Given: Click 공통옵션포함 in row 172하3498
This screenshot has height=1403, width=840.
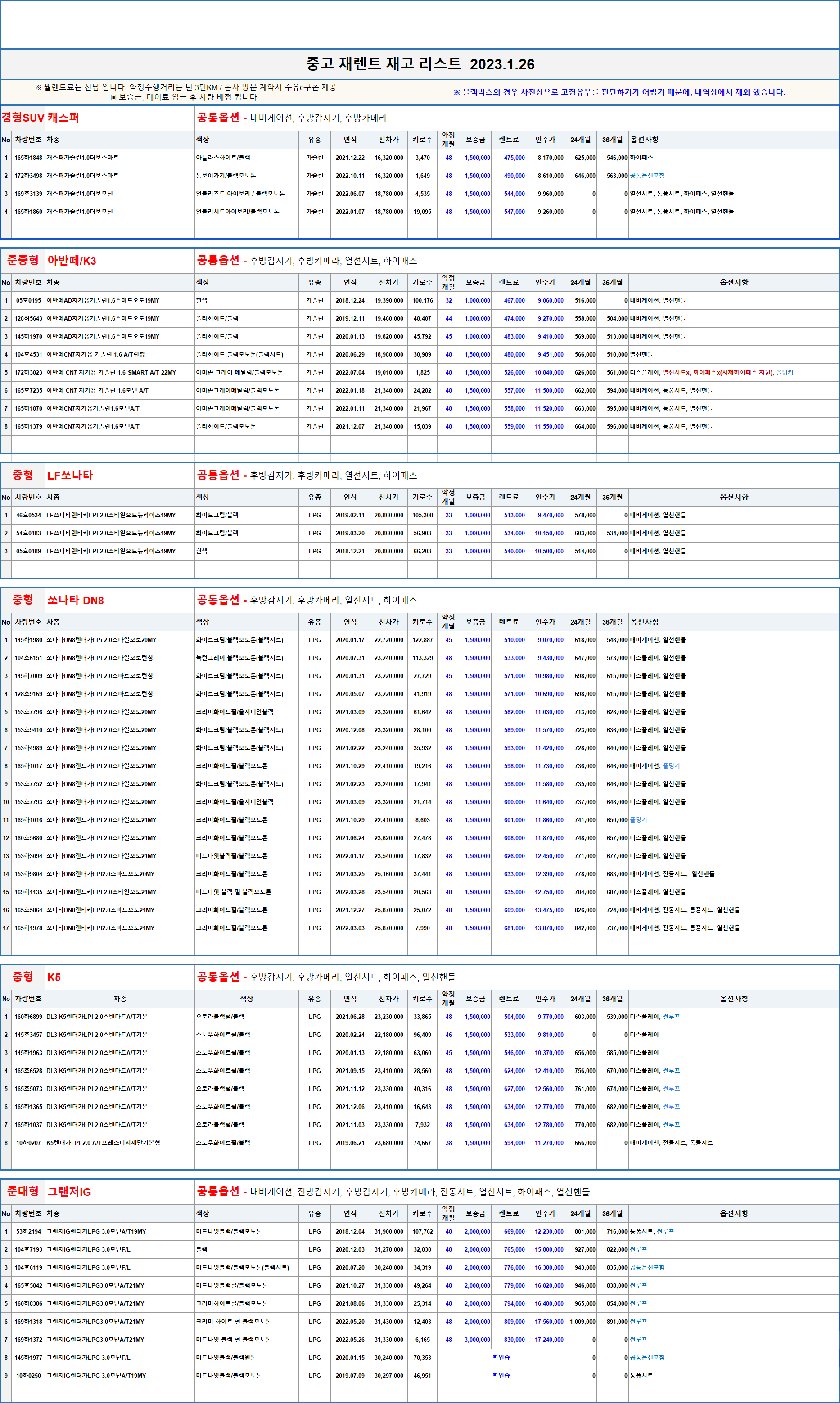Looking at the screenshot, I should pos(647,176).
